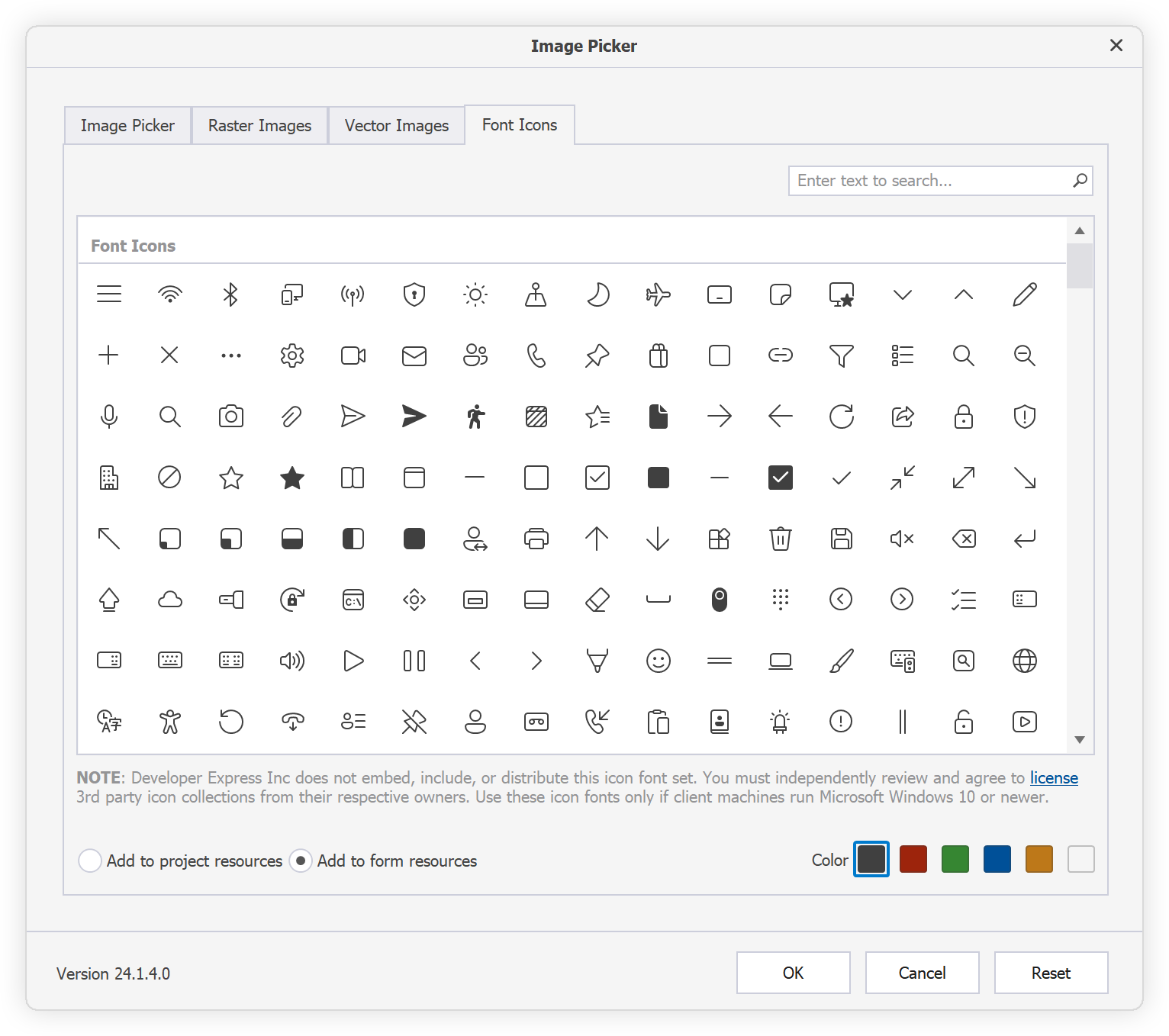The width and height of the screenshot is (1169, 1036).
Task: Select the floppy disk save icon
Action: click(841, 539)
